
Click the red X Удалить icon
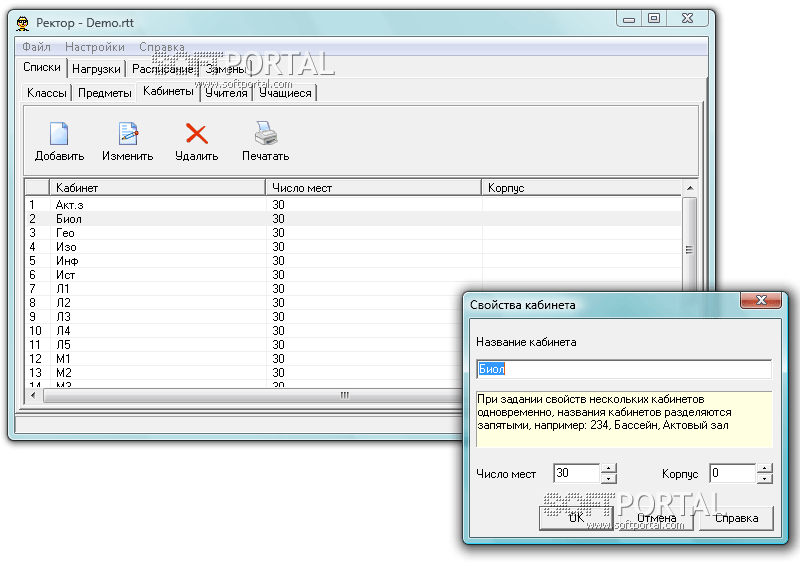(x=196, y=134)
